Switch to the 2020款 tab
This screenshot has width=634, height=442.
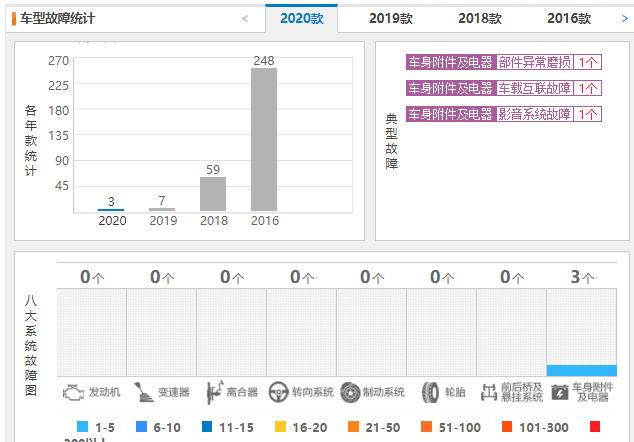tap(301, 18)
